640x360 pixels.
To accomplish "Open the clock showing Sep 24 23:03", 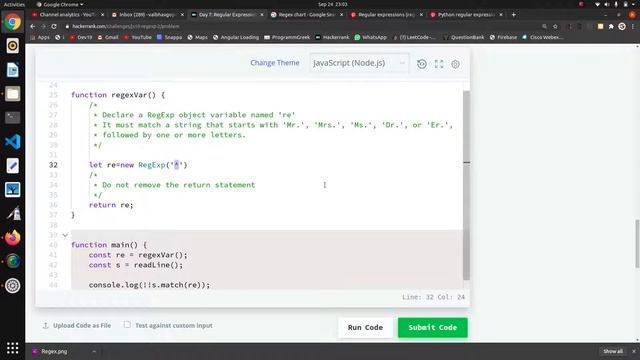I will (x=332, y=4).
